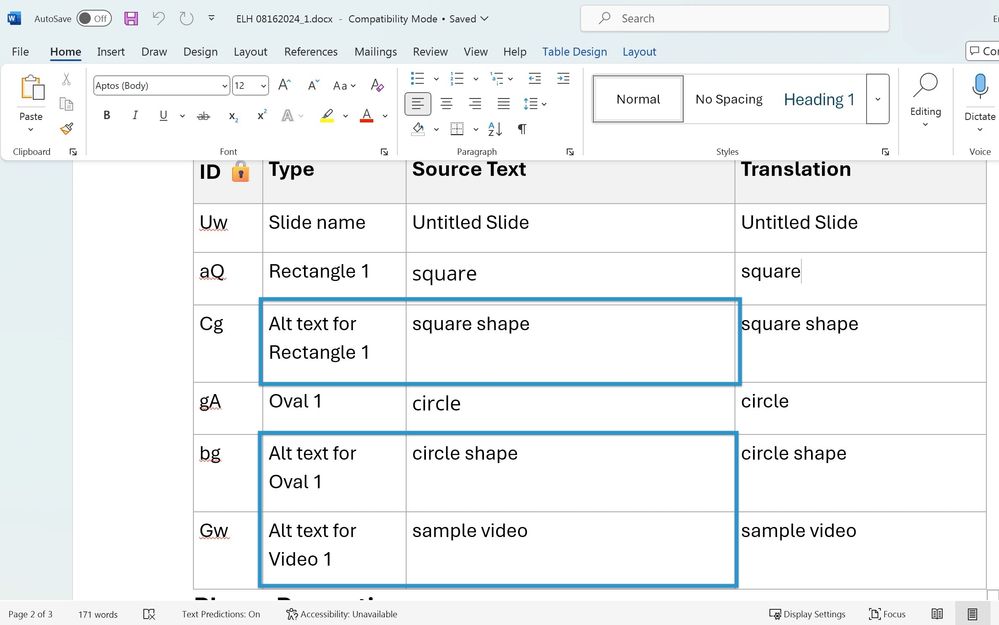Click the Sort A-Z icon
The width and height of the screenshot is (999, 625).
(x=494, y=129)
